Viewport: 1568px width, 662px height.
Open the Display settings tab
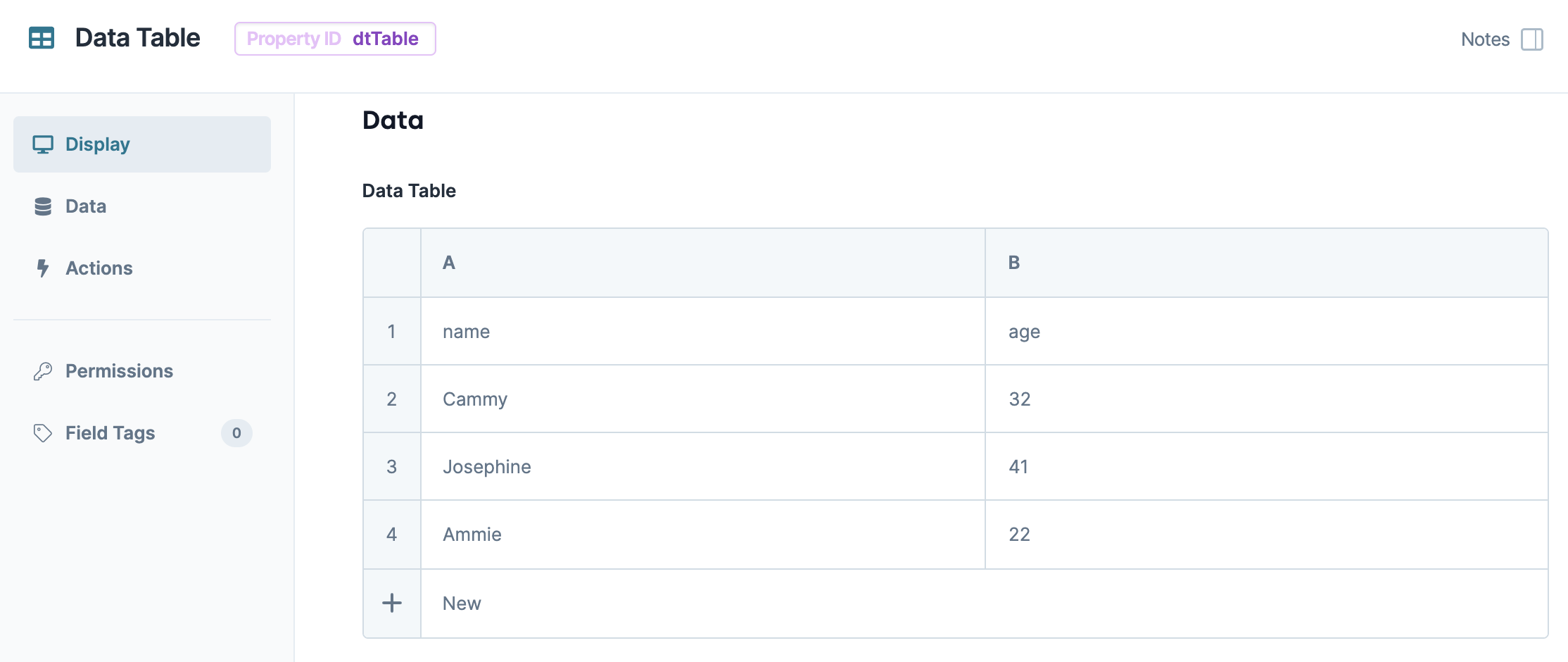tap(142, 144)
